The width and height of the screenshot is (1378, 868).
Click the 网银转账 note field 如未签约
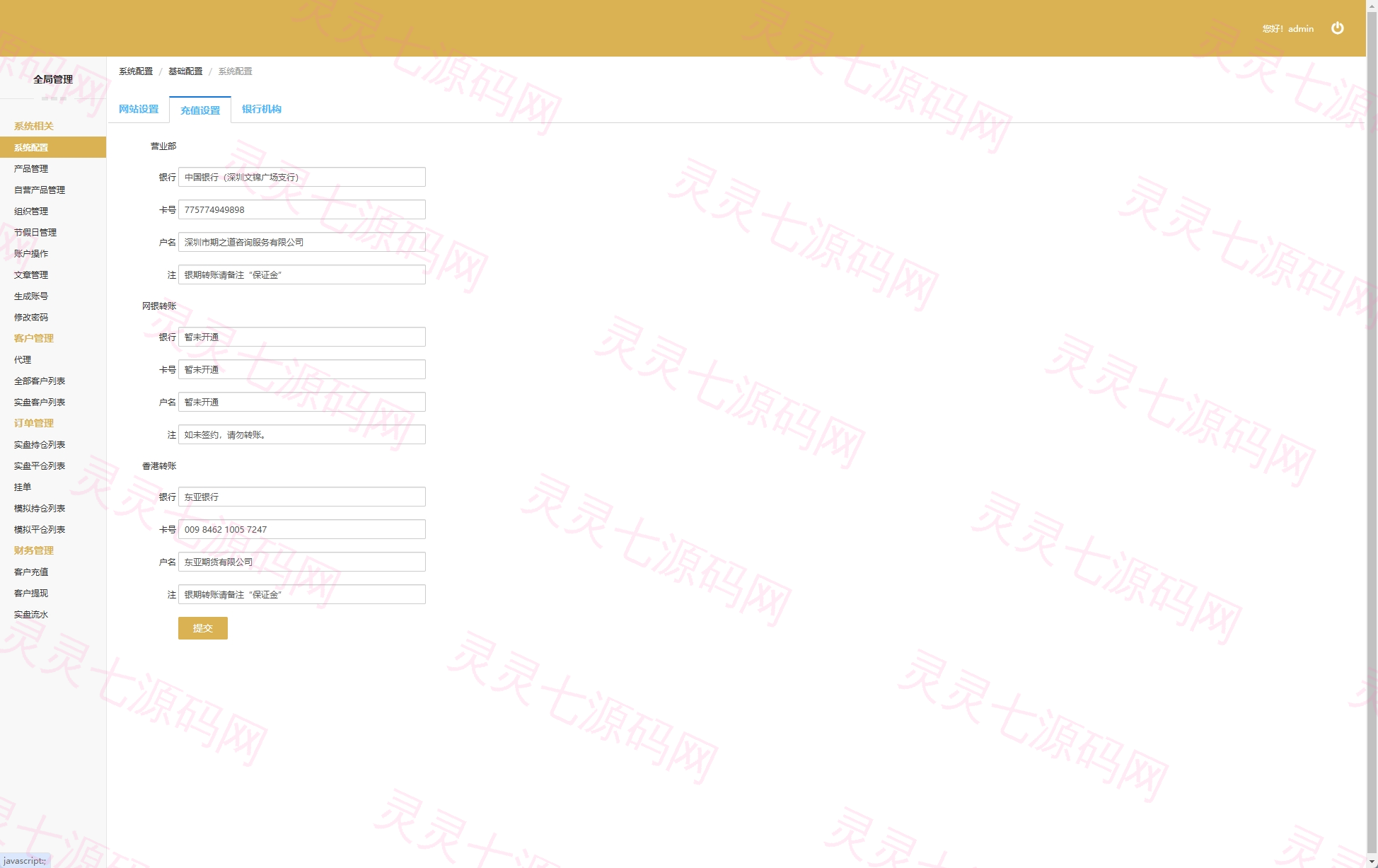click(x=302, y=434)
